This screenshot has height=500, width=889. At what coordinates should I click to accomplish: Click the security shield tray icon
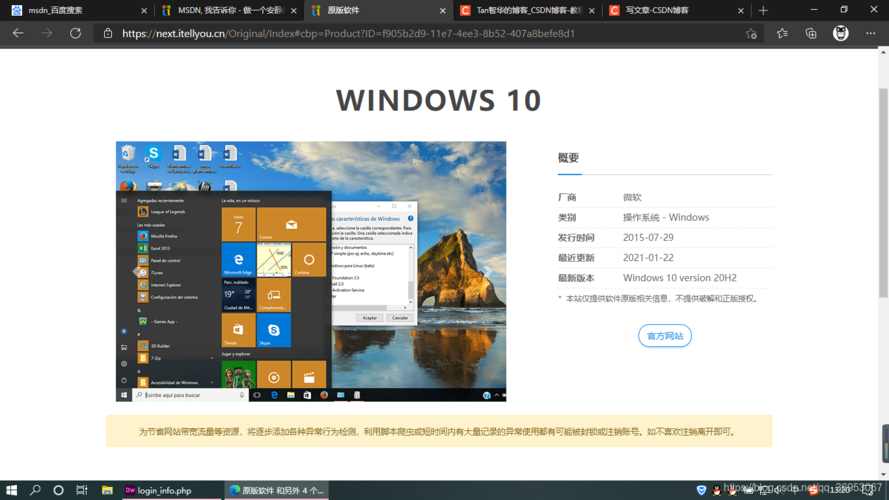coord(701,490)
